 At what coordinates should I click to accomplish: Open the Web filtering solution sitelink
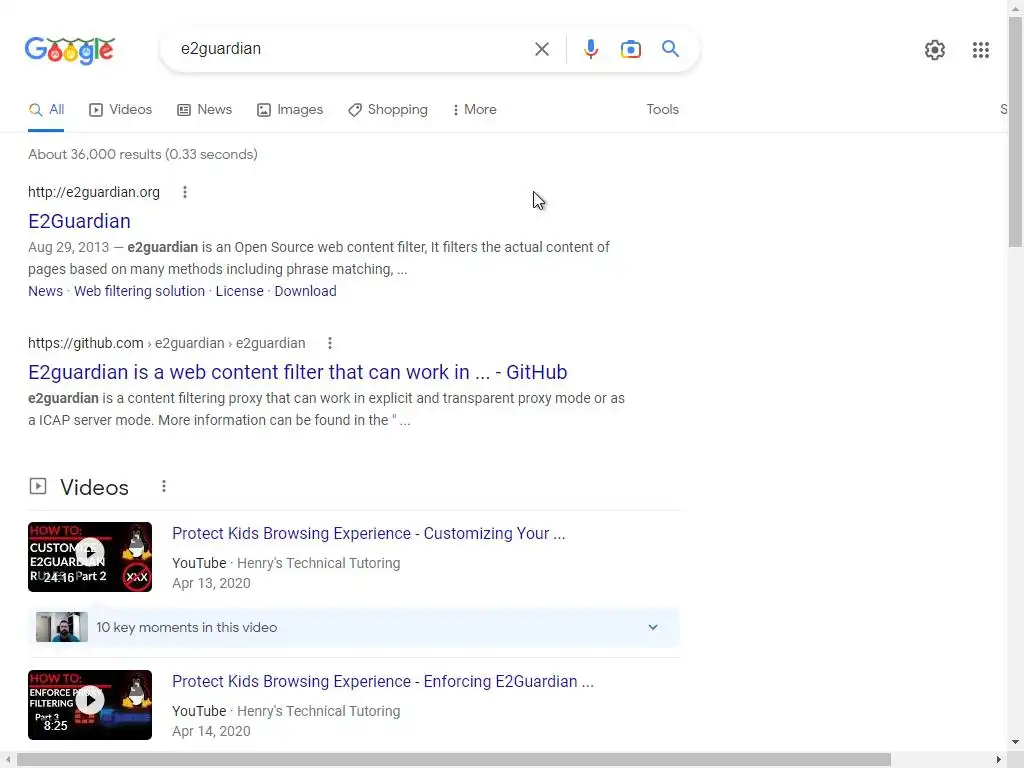click(x=139, y=291)
